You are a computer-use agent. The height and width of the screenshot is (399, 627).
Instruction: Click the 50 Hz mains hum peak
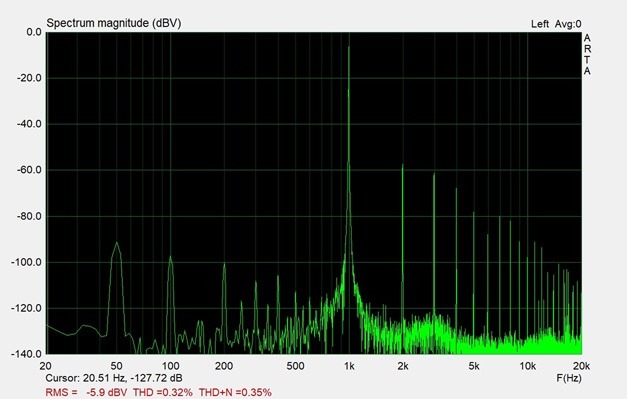[116, 243]
